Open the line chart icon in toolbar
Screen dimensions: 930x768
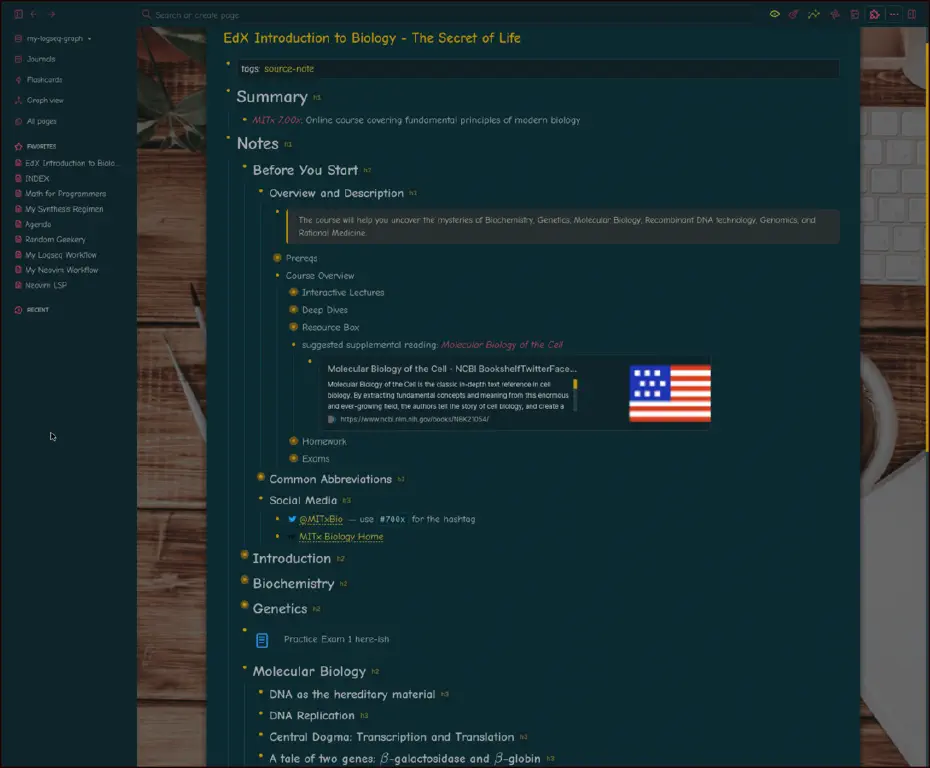tap(814, 14)
